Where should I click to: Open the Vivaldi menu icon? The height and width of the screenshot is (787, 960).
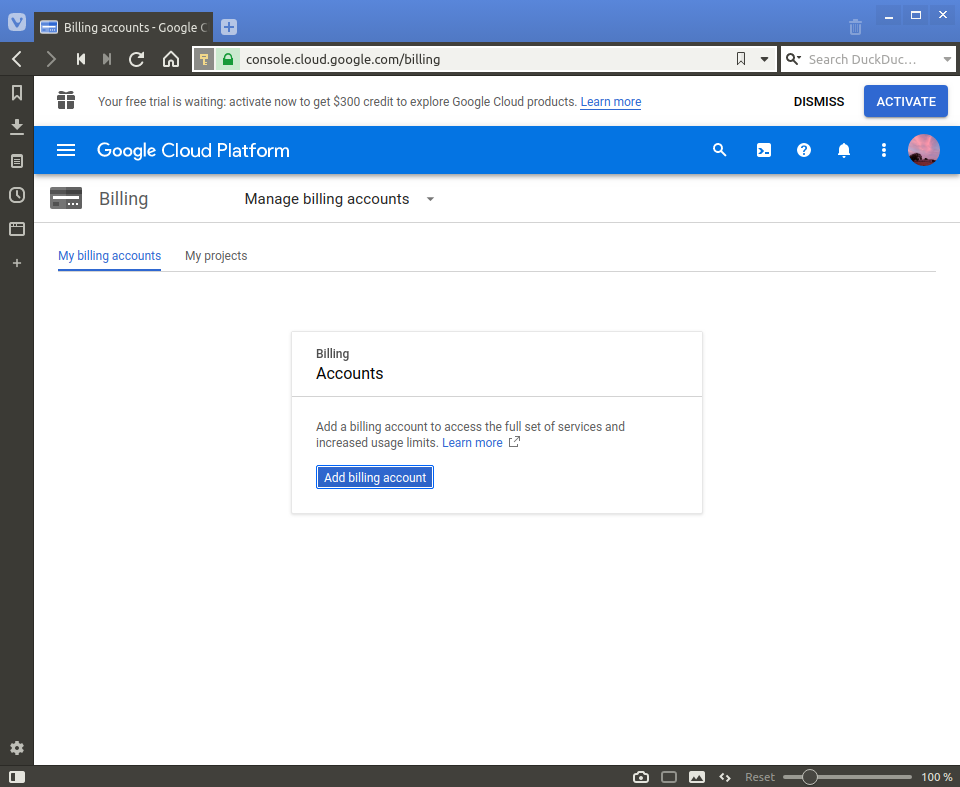click(x=17, y=23)
